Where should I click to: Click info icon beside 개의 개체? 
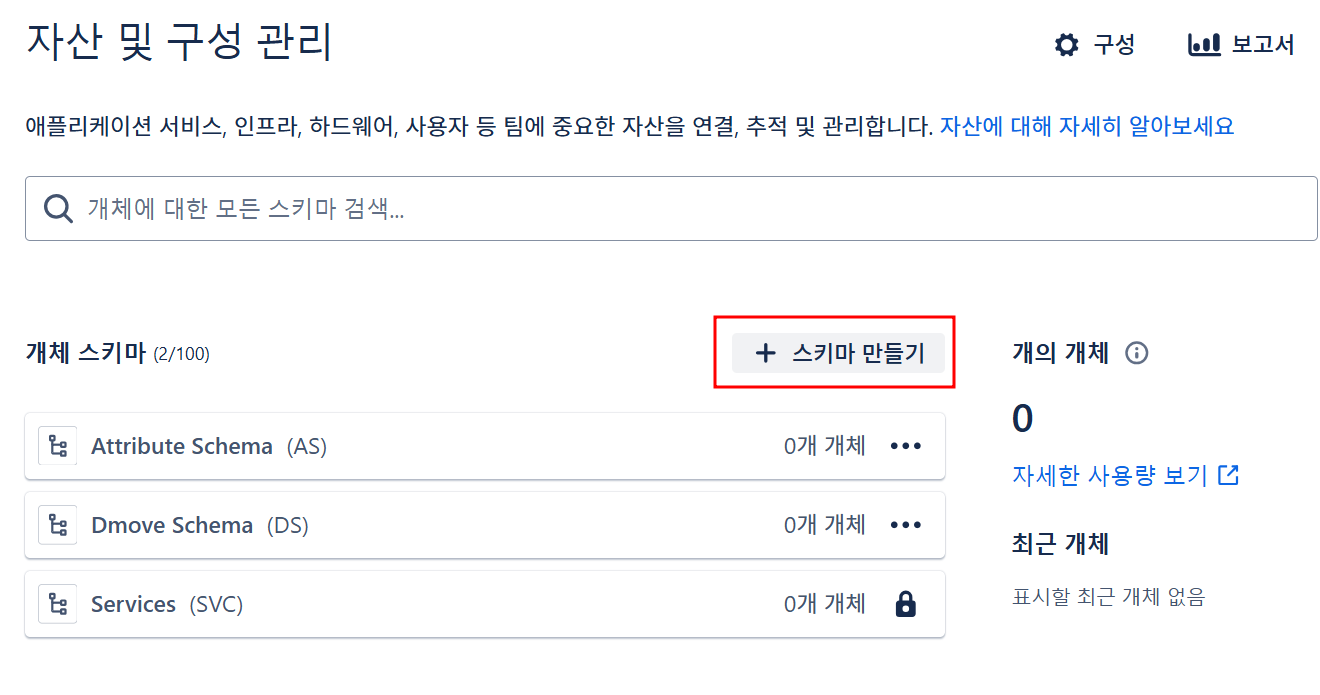[x=1136, y=353]
